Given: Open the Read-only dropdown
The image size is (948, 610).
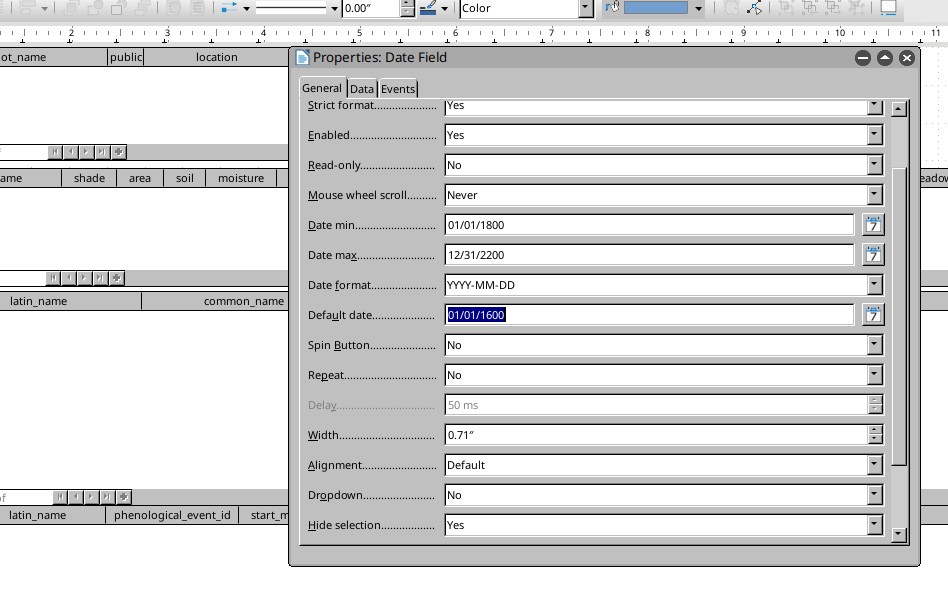Looking at the screenshot, I should [x=874, y=165].
